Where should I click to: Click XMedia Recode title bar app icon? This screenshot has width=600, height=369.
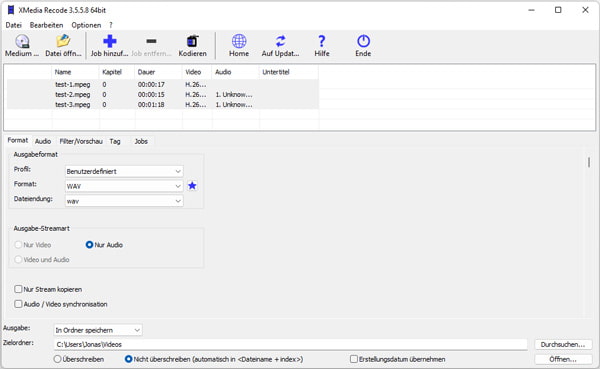click(x=11, y=10)
